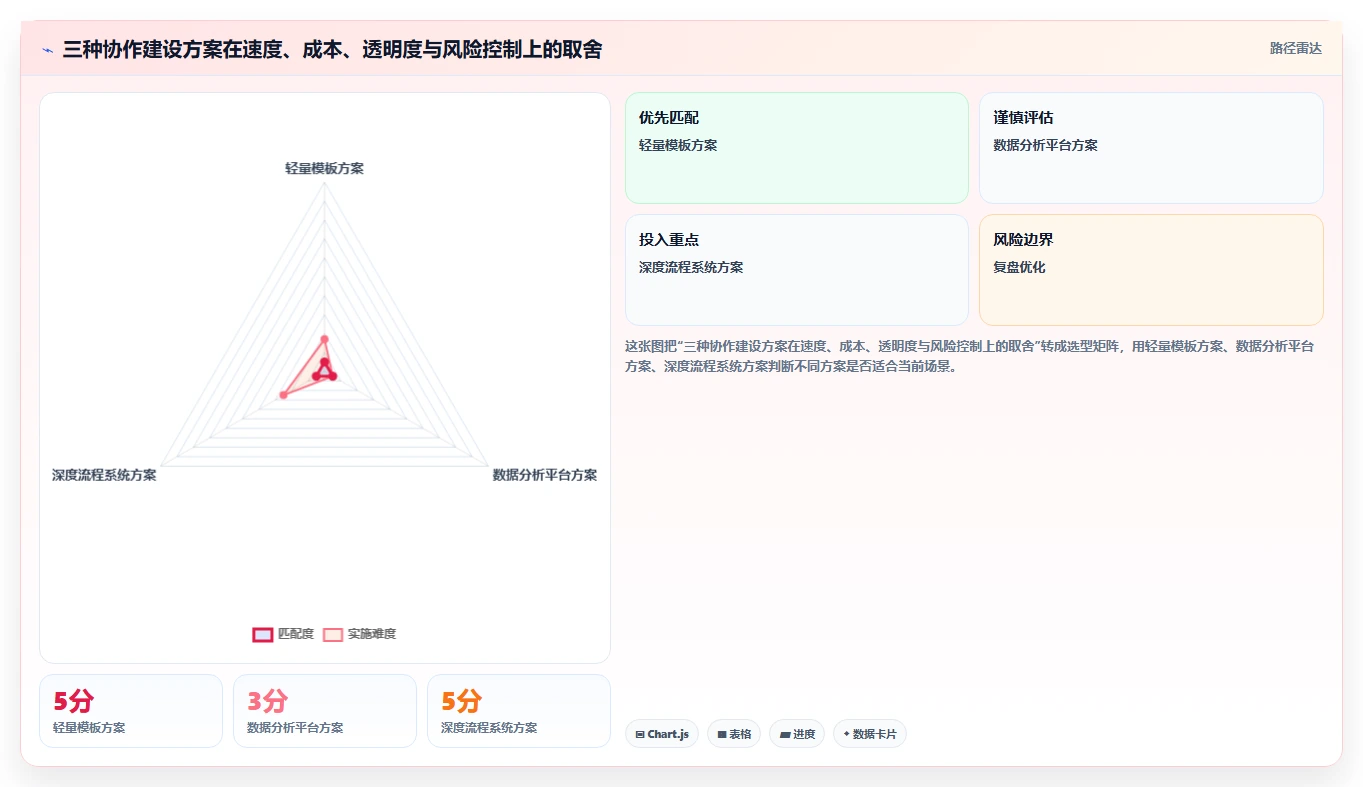Toggle the 匹配度 legend item
The image size is (1363, 787).
pyautogui.click(x=283, y=634)
